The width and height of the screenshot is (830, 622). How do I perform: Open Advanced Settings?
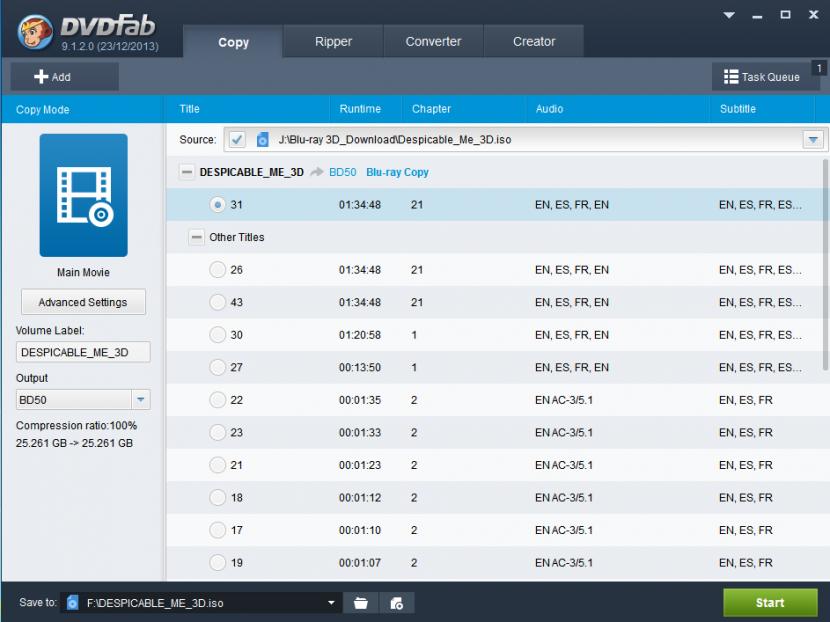tap(83, 302)
